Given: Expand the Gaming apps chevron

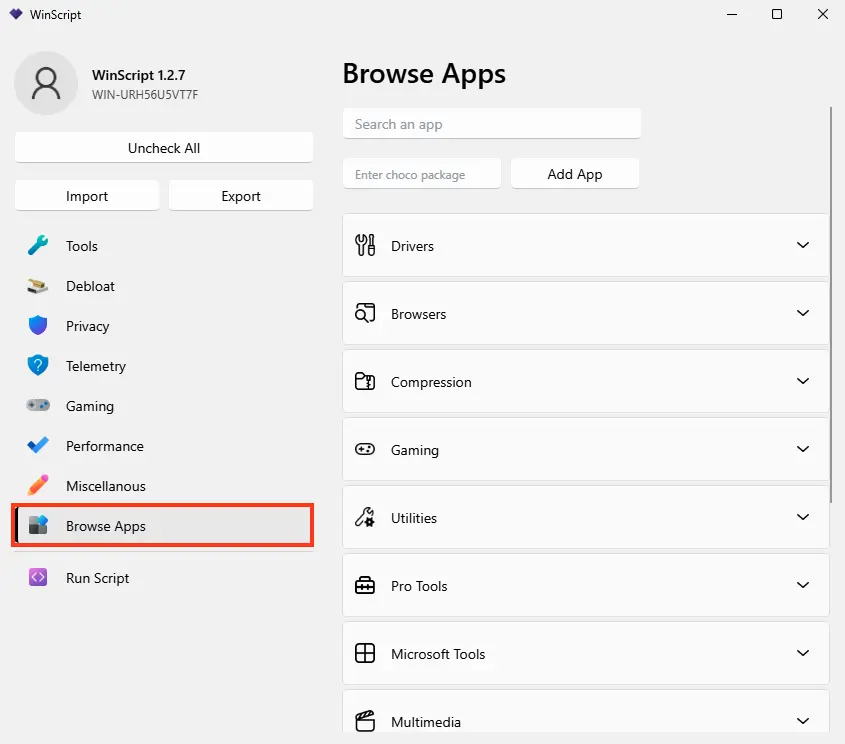Looking at the screenshot, I should pos(803,449).
